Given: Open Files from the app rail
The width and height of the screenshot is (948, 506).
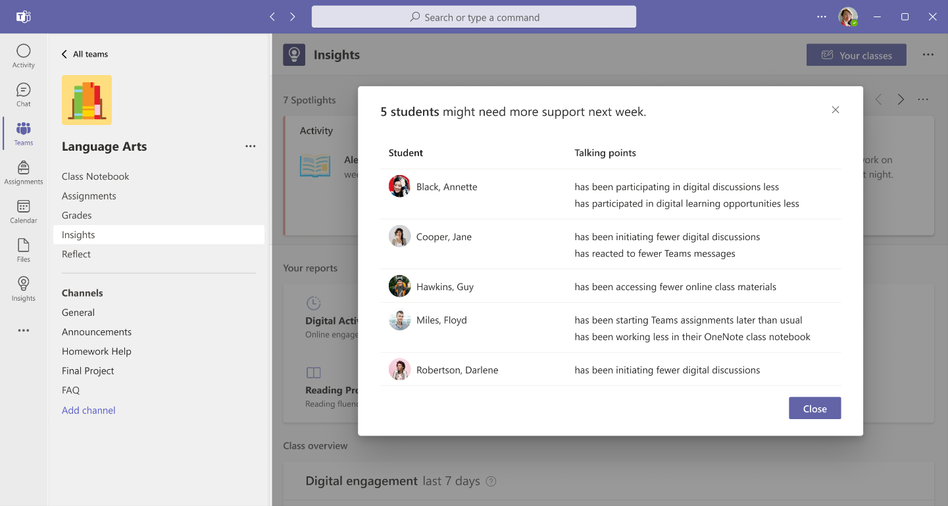Looking at the screenshot, I should point(24,250).
